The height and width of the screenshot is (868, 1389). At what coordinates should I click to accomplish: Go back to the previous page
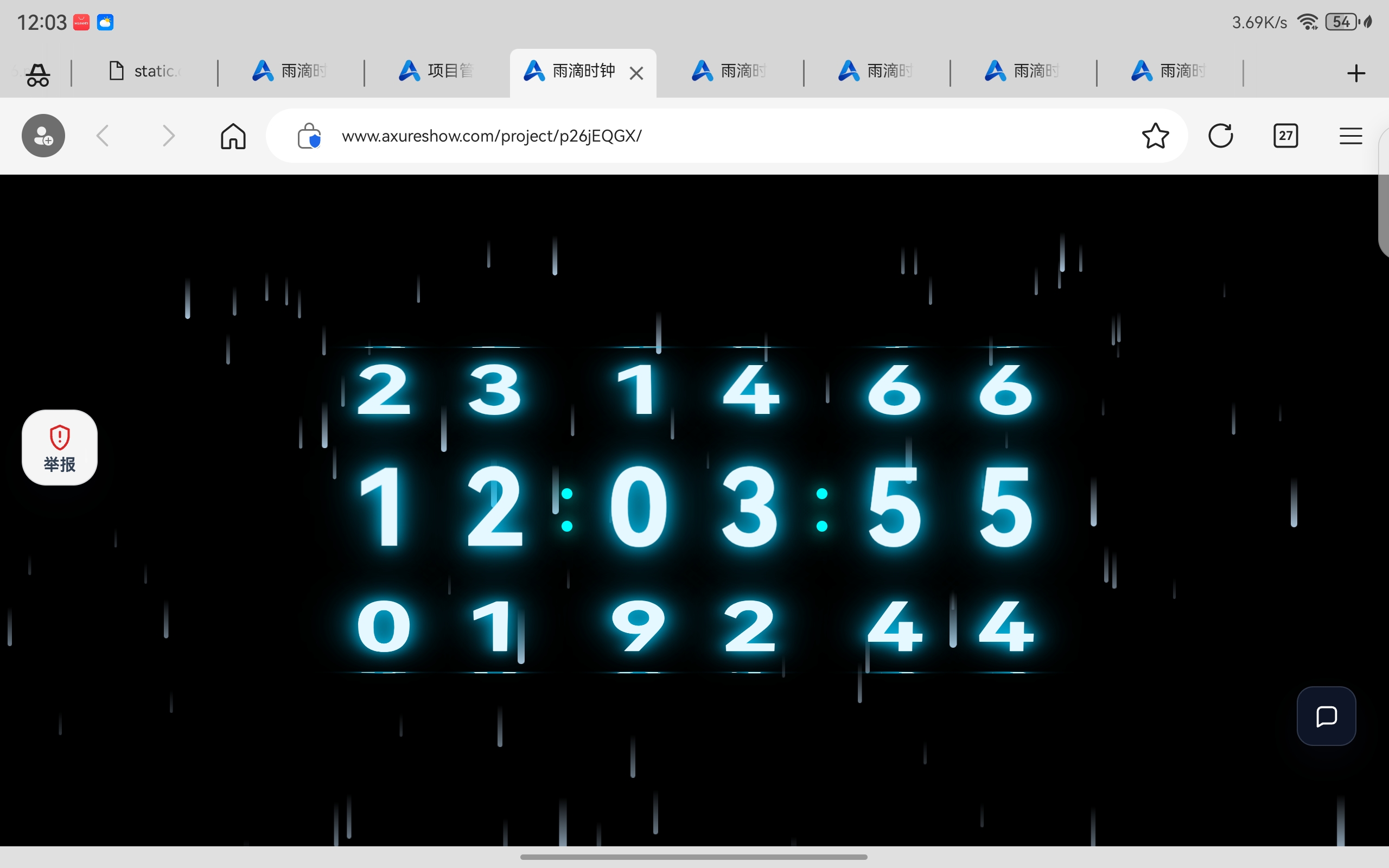pyautogui.click(x=103, y=136)
